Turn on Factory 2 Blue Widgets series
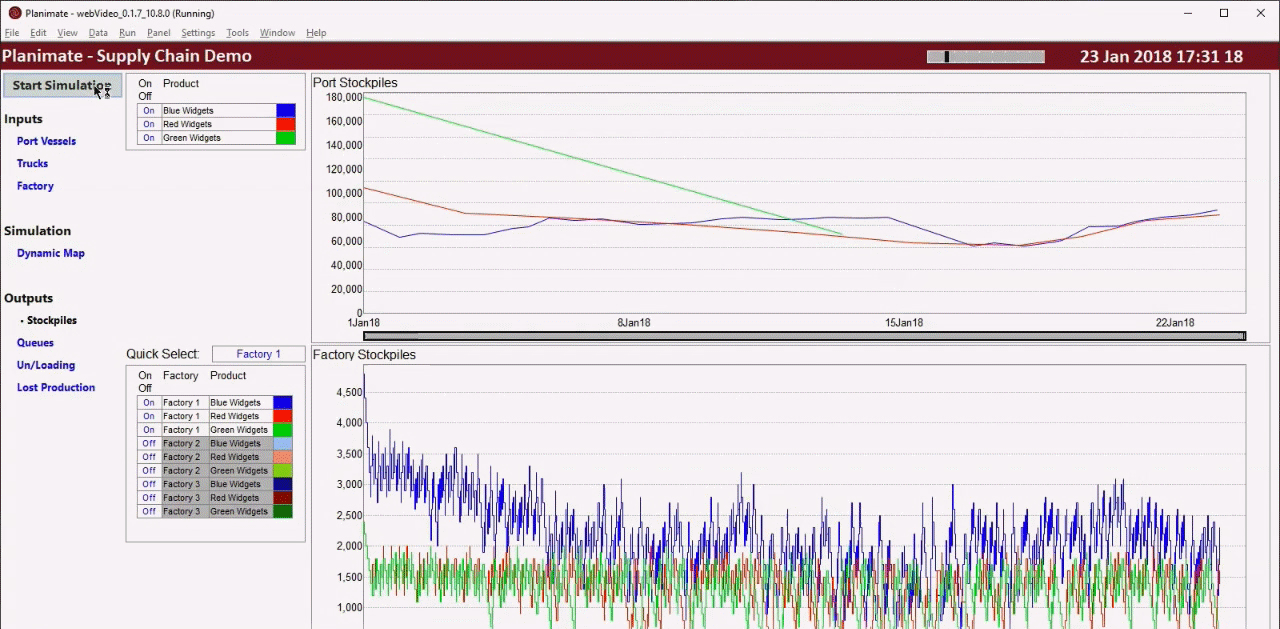 [148, 444]
